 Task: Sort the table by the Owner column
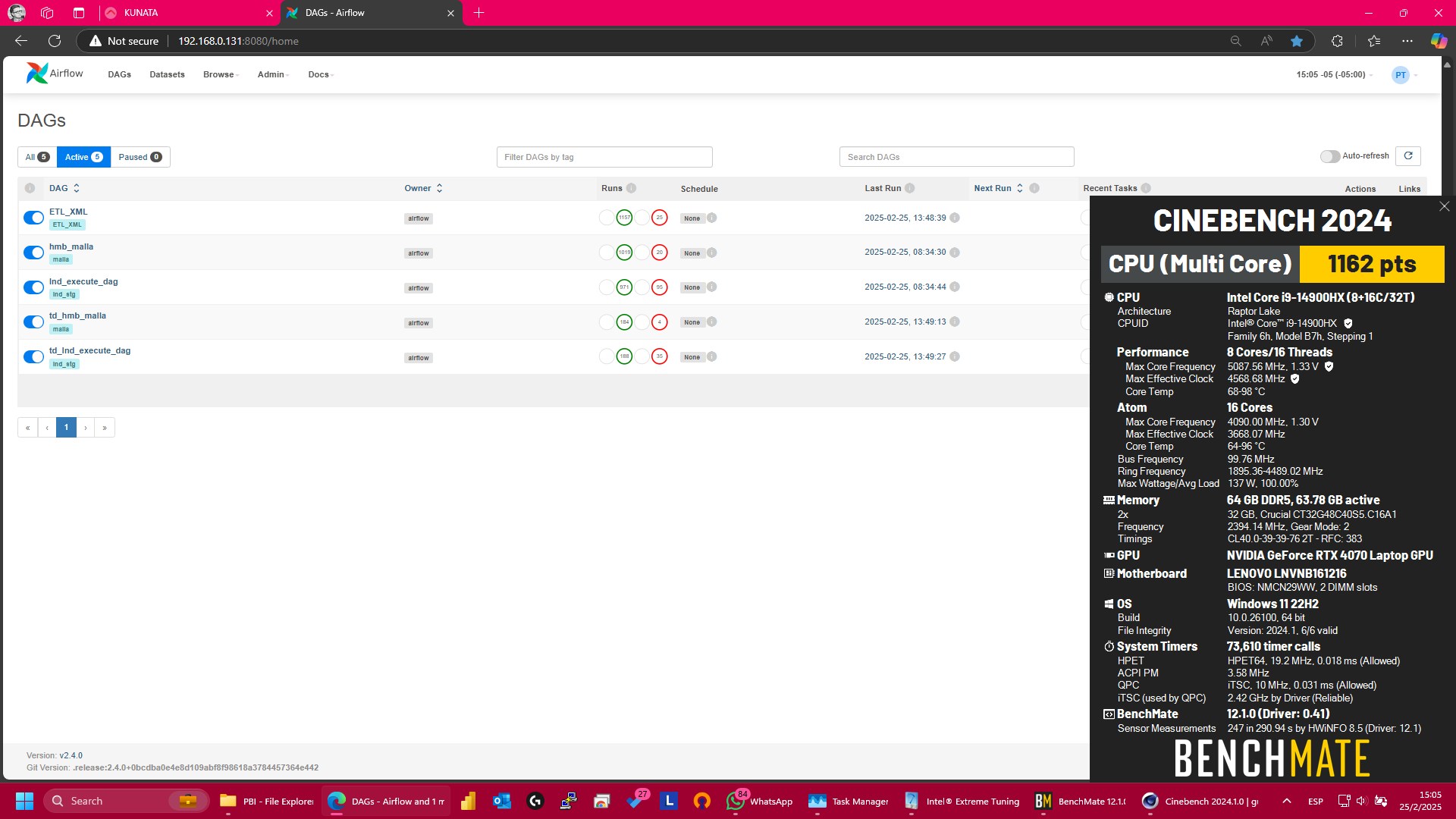(x=423, y=188)
